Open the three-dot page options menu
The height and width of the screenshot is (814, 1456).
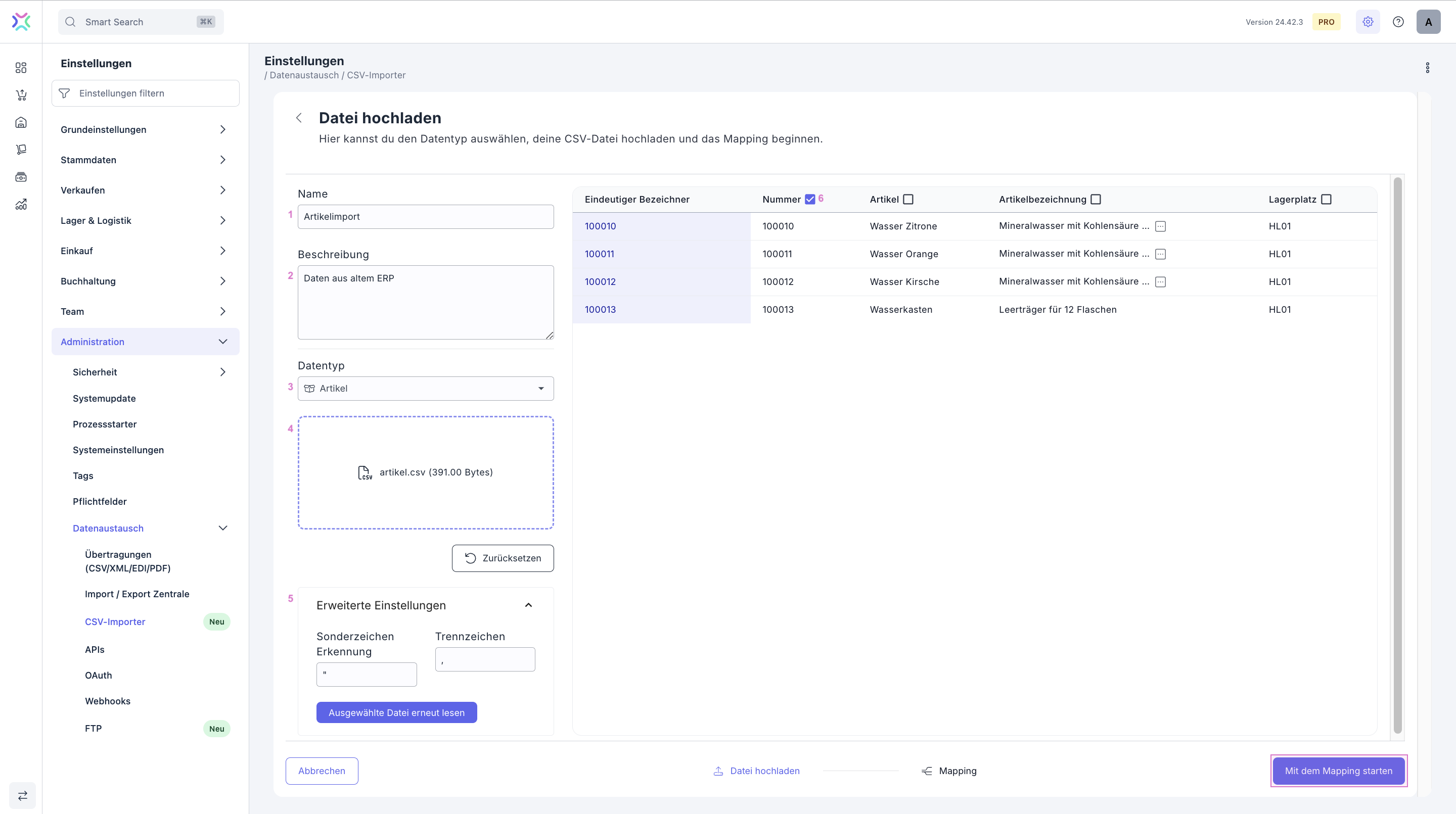1427,68
